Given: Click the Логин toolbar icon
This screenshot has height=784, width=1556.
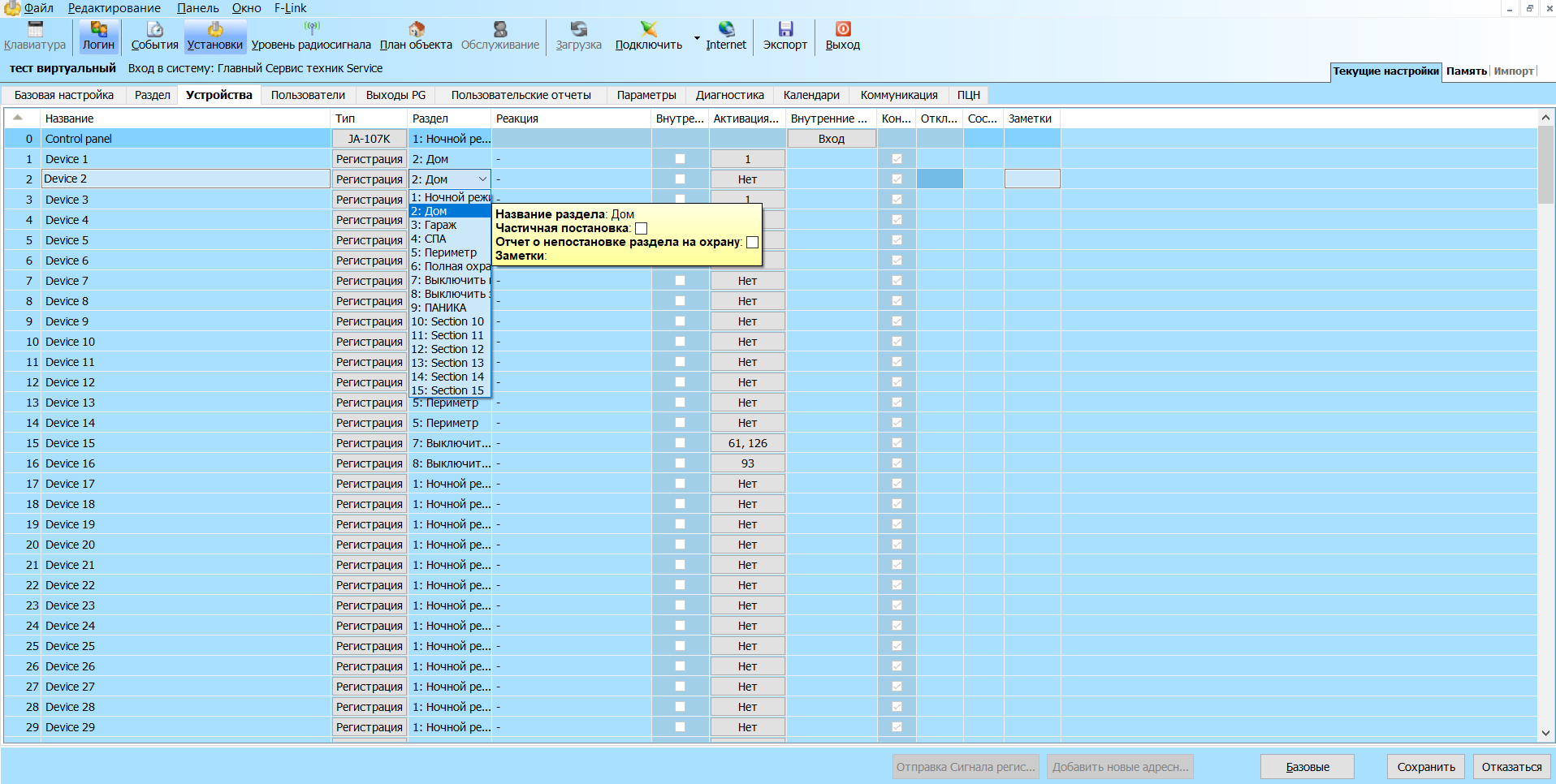Looking at the screenshot, I should point(98,30).
